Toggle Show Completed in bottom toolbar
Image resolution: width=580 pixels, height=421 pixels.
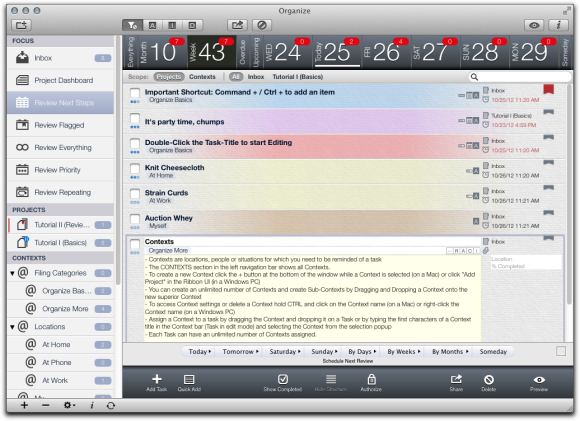pos(283,383)
